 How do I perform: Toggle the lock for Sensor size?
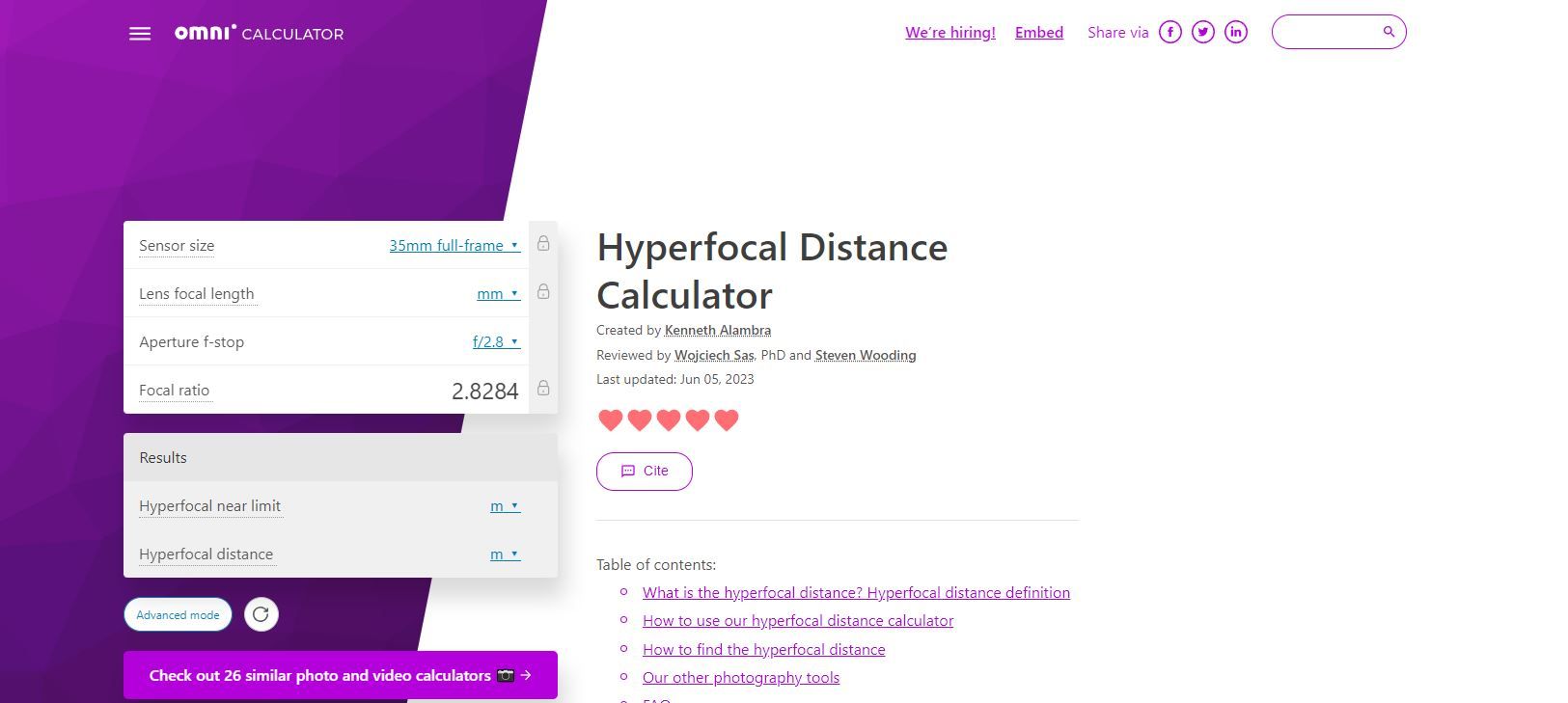tap(543, 244)
